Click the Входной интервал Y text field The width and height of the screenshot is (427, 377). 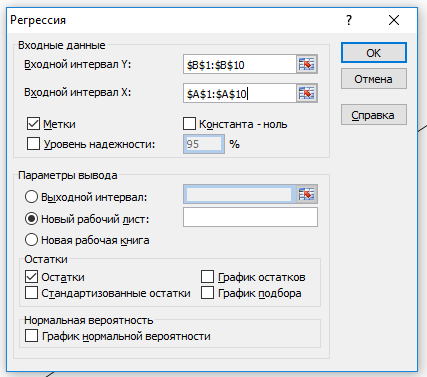click(x=240, y=64)
